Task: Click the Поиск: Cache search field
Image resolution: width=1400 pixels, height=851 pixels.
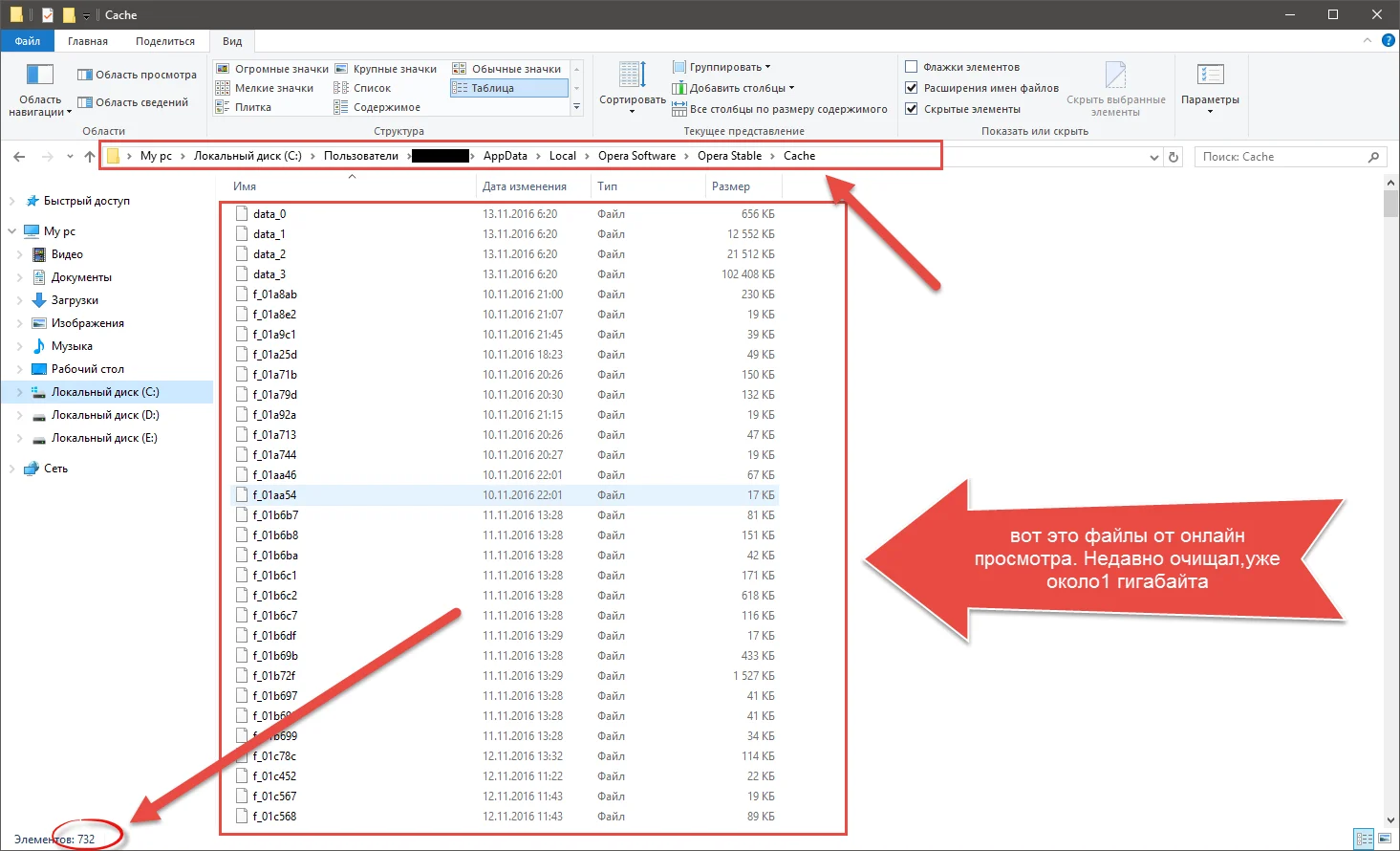Action: coord(1281,157)
